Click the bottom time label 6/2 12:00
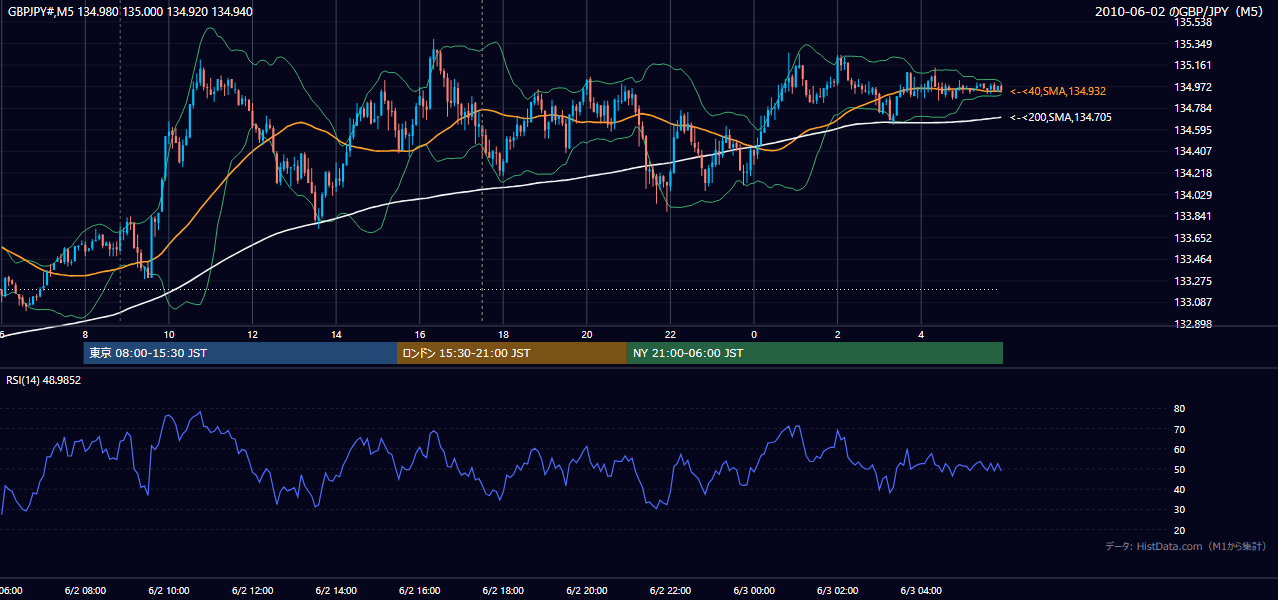This screenshot has width=1278, height=600. [253, 591]
